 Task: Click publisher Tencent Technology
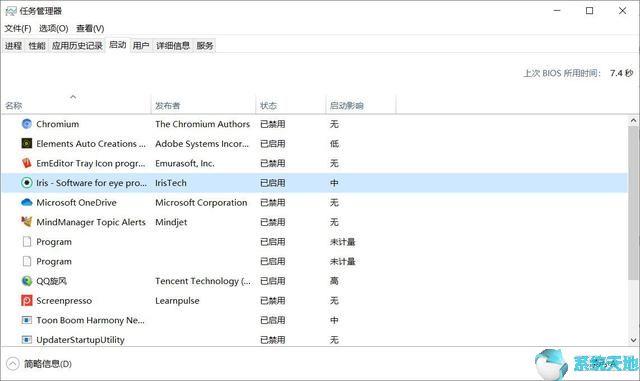coord(203,281)
